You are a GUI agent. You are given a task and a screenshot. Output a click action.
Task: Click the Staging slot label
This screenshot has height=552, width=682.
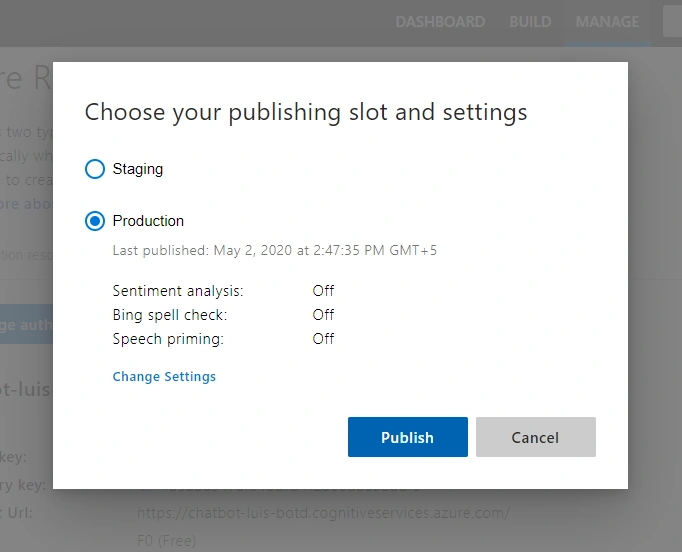coord(137,169)
